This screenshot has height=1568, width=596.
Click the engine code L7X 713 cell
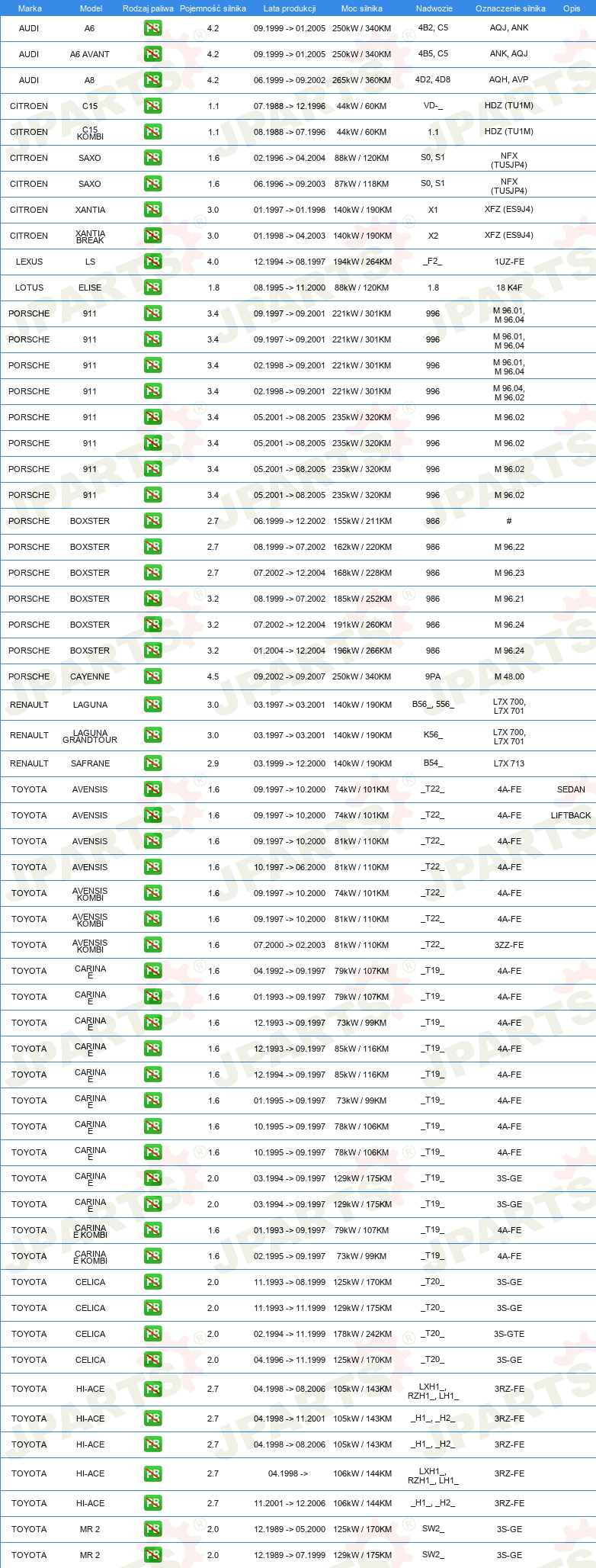(509, 763)
